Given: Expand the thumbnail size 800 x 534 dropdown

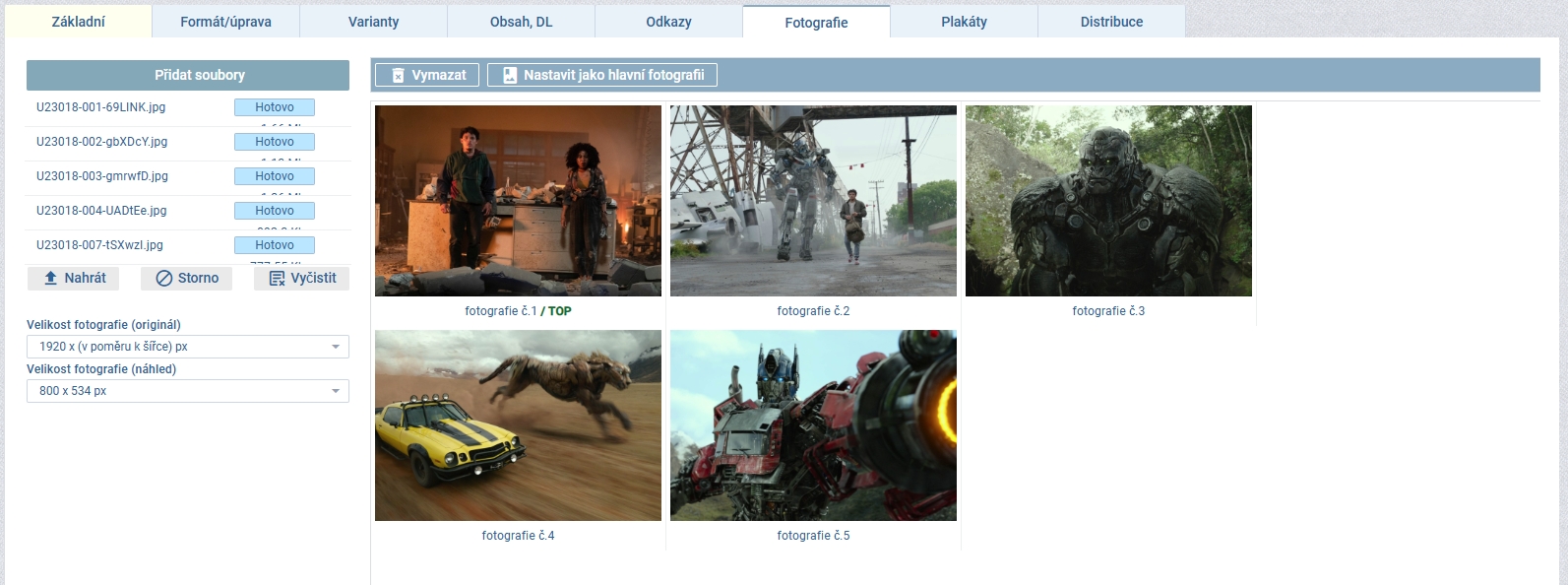Looking at the screenshot, I should coord(187,391).
